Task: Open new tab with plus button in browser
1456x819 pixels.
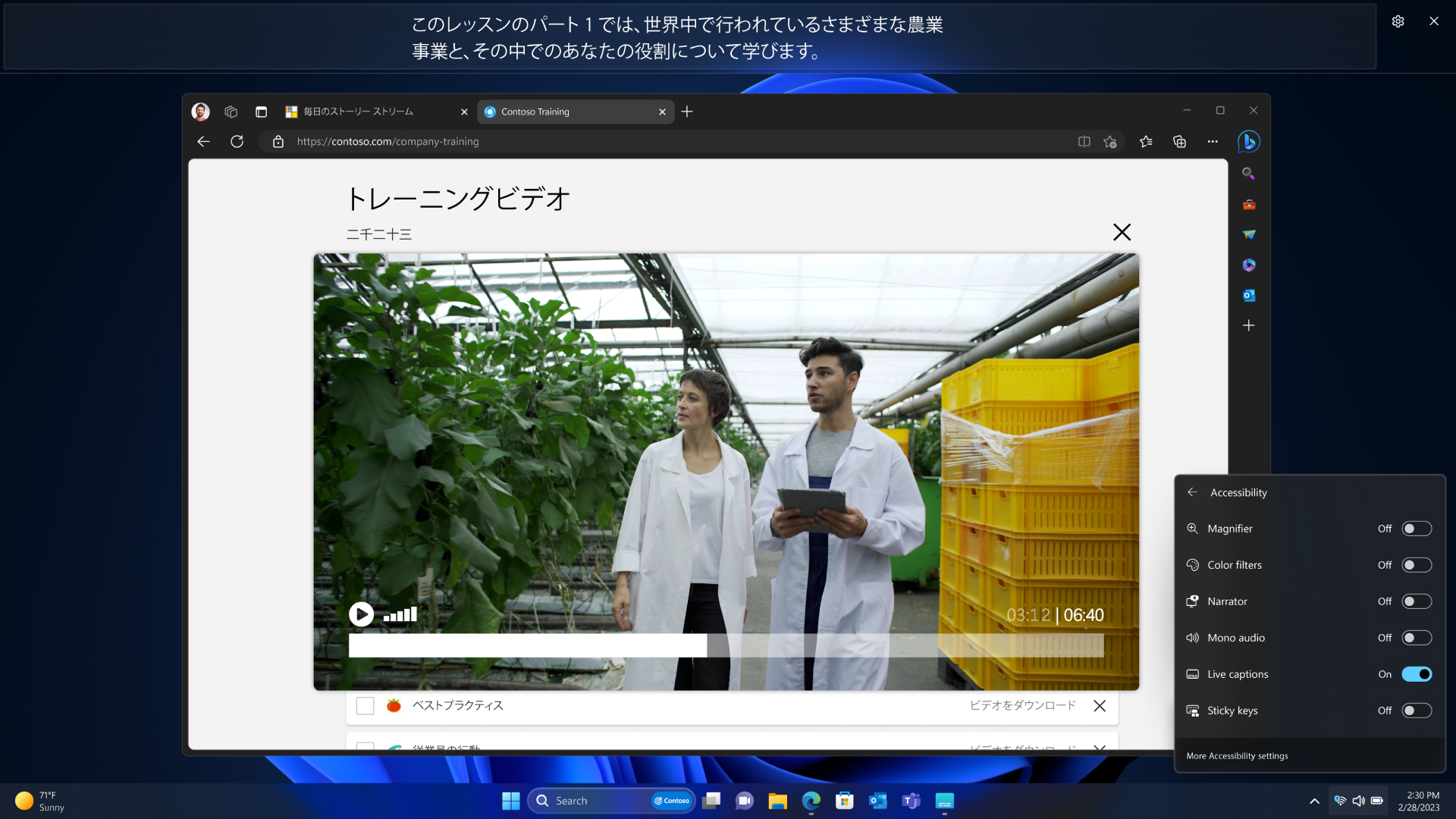Action: (687, 111)
